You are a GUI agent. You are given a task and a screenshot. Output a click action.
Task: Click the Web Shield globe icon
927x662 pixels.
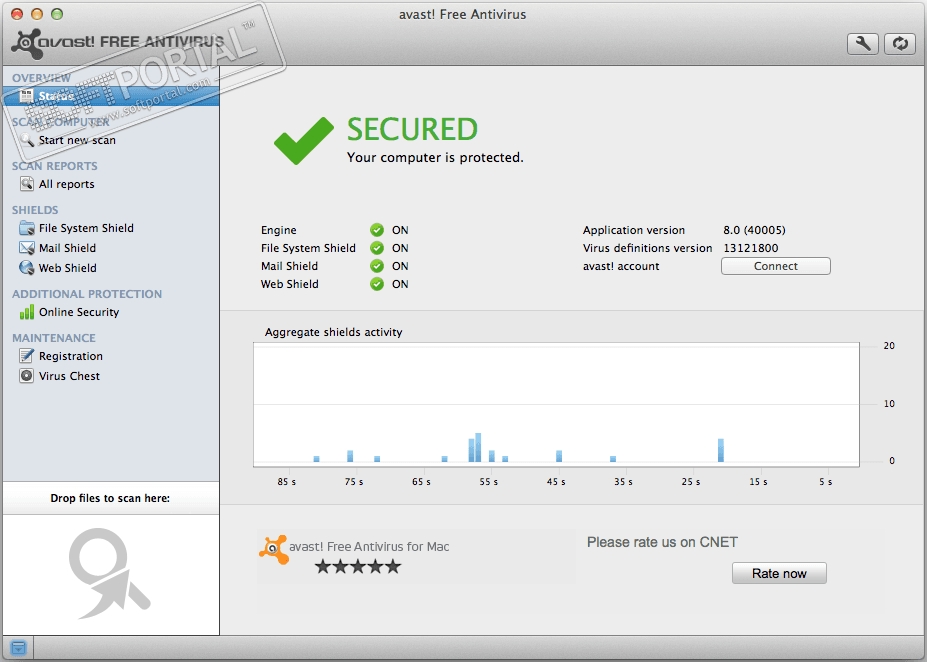[x=27, y=268]
